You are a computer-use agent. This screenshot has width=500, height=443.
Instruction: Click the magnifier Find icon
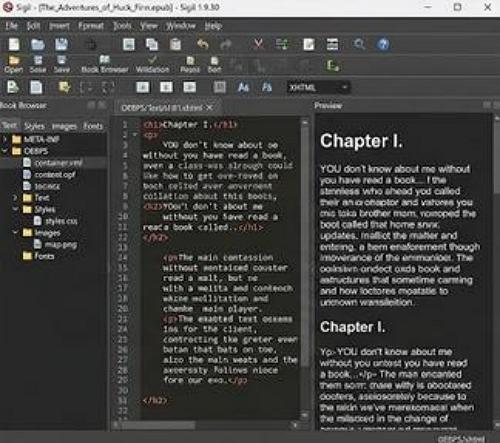(359, 44)
